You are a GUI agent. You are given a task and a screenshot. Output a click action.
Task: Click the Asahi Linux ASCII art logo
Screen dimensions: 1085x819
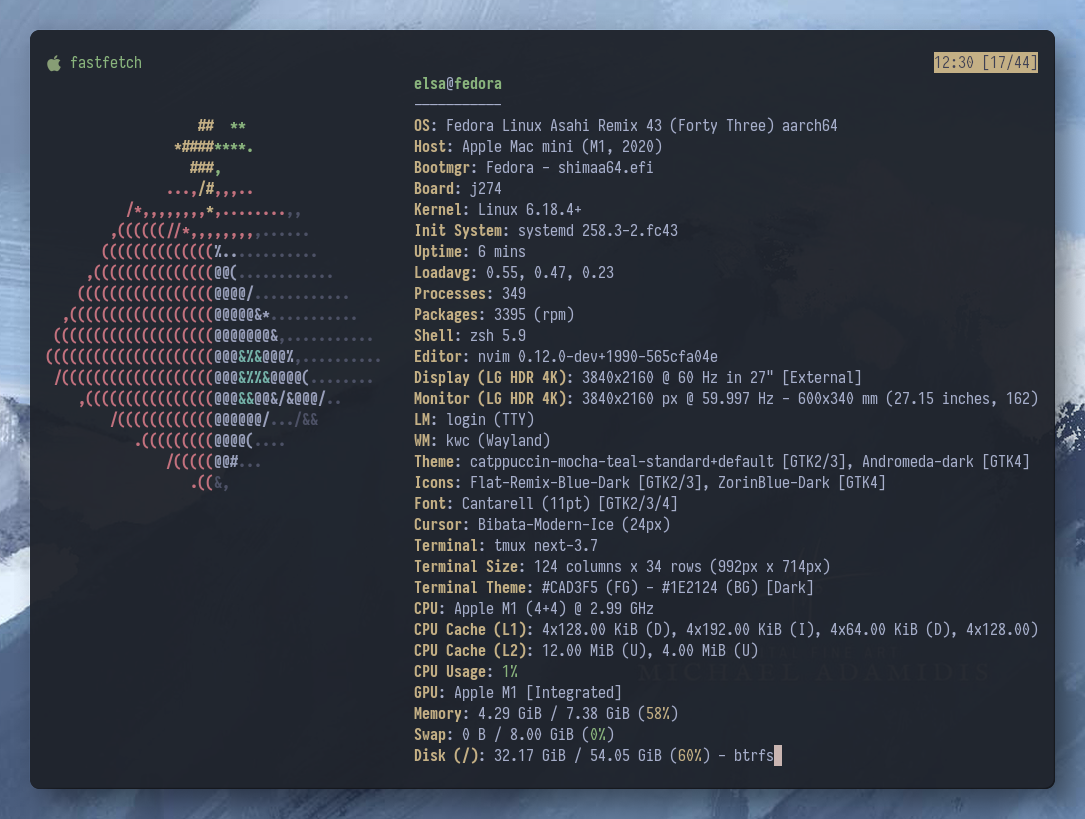point(213,304)
